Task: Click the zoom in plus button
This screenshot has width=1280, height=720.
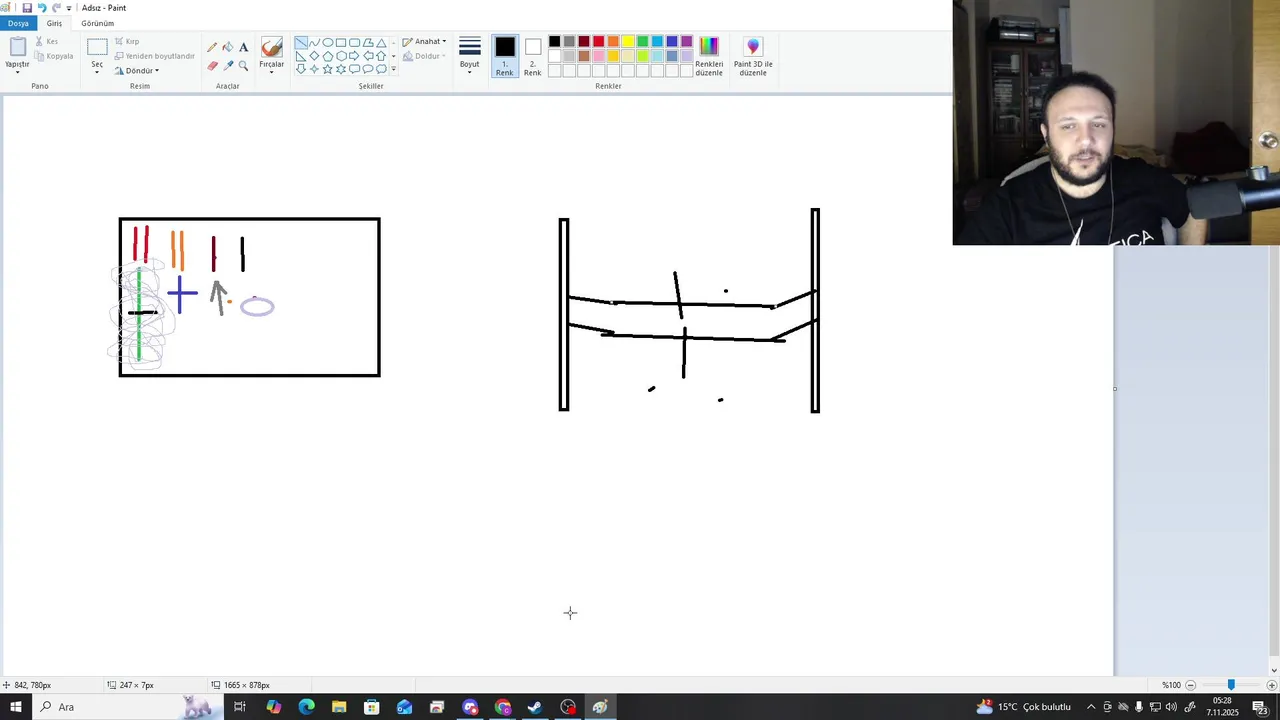Action: point(1271,685)
